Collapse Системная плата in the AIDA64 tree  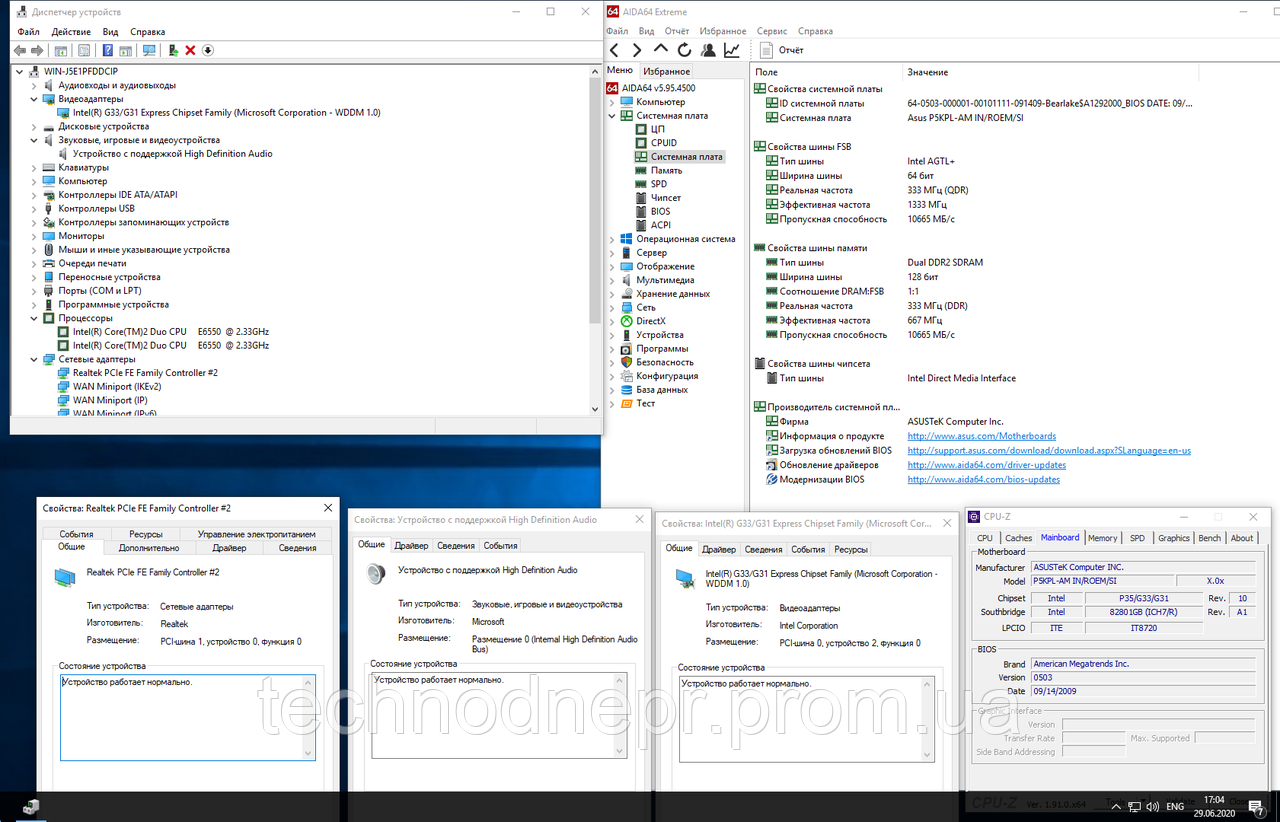click(x=612, y=116)
